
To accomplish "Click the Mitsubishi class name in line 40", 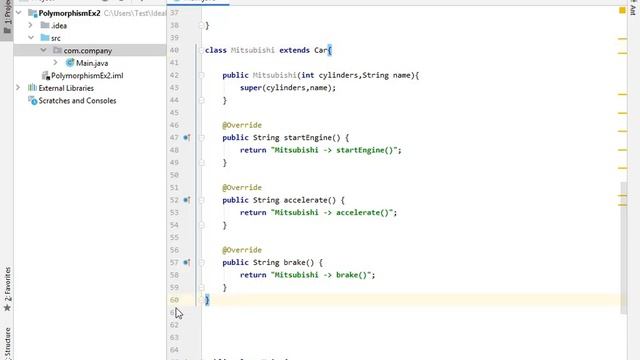I will [253, 50].
